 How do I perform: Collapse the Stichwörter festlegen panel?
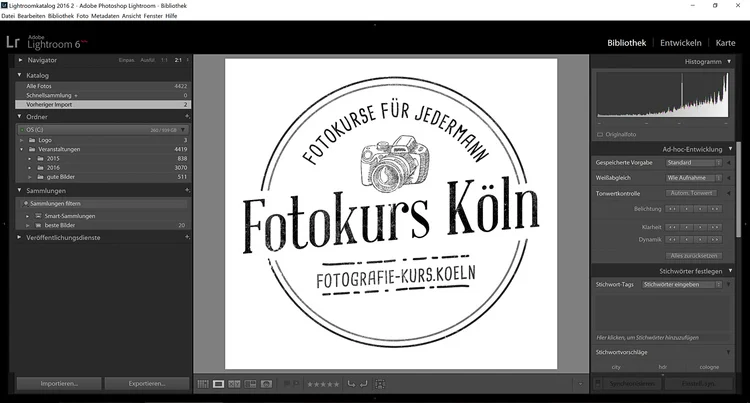pyautogui.click(x=730, y=271)
